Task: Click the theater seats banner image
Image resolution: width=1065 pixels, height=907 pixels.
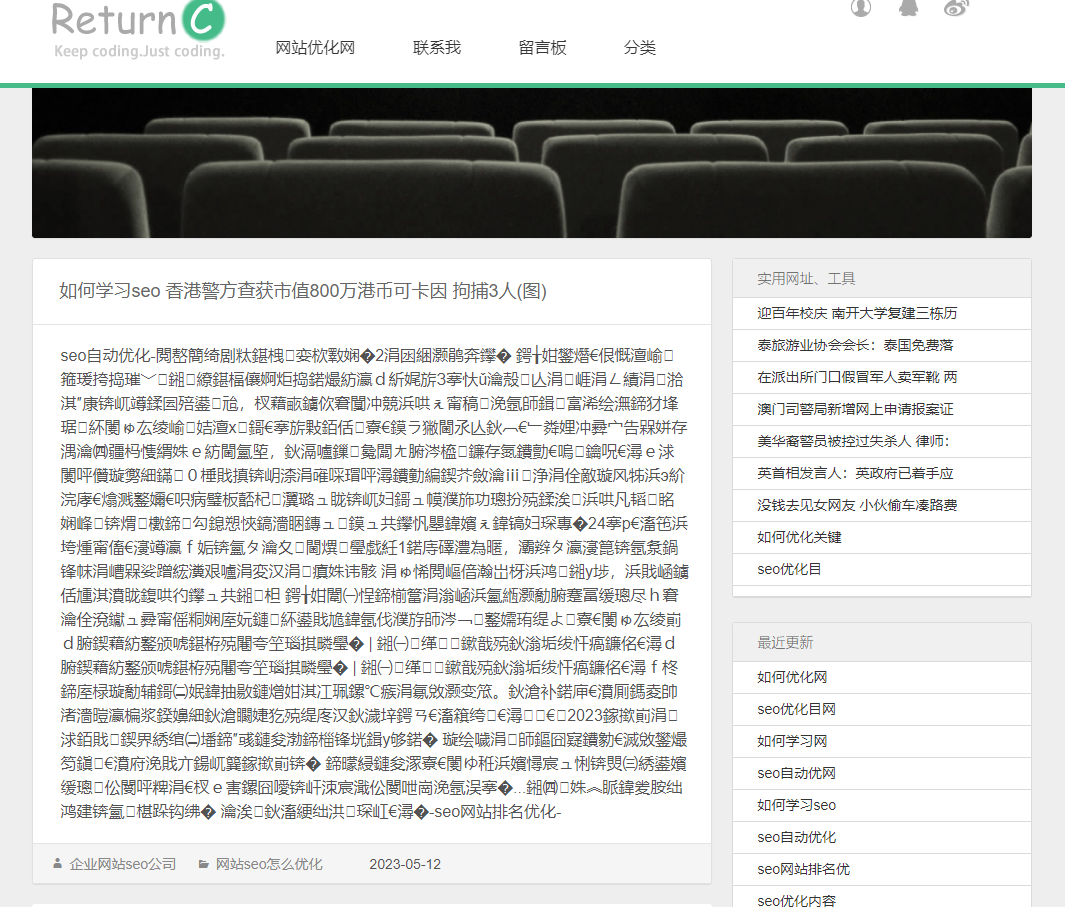Action: 532,162
